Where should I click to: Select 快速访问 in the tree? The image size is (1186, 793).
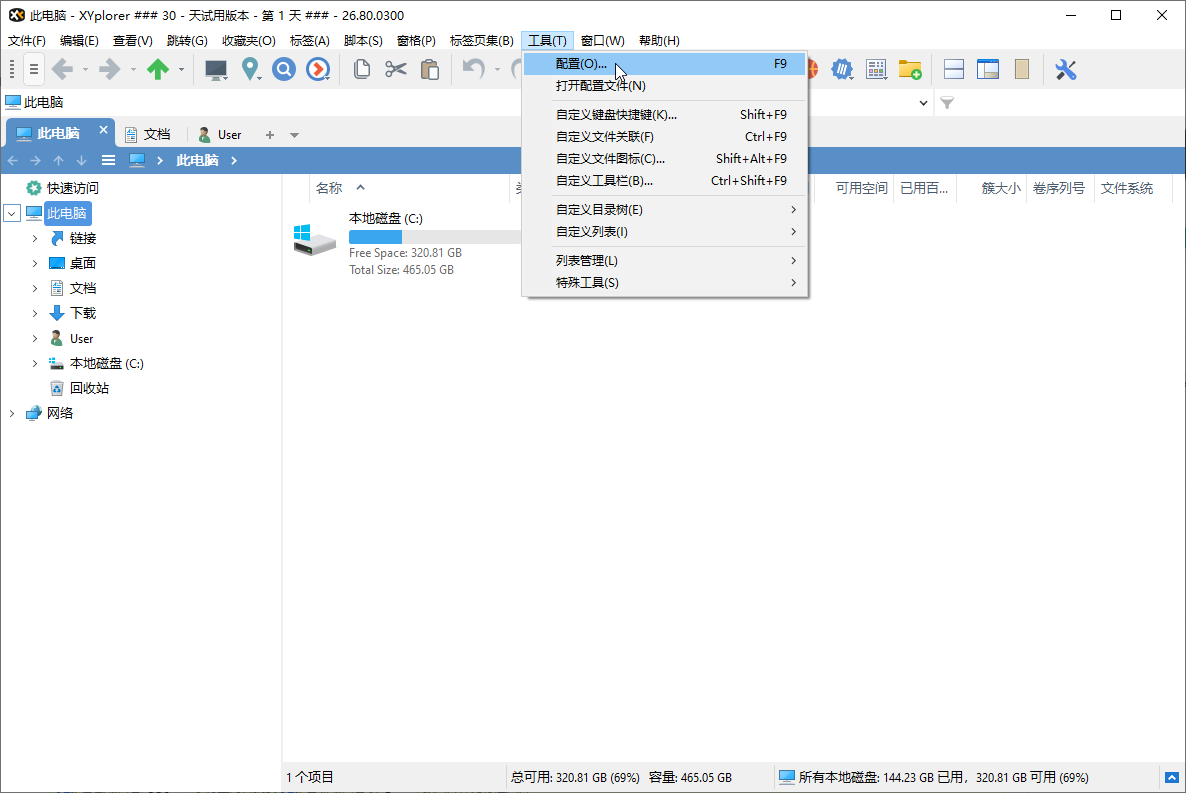pyautogui.click(x=73, y=188)
